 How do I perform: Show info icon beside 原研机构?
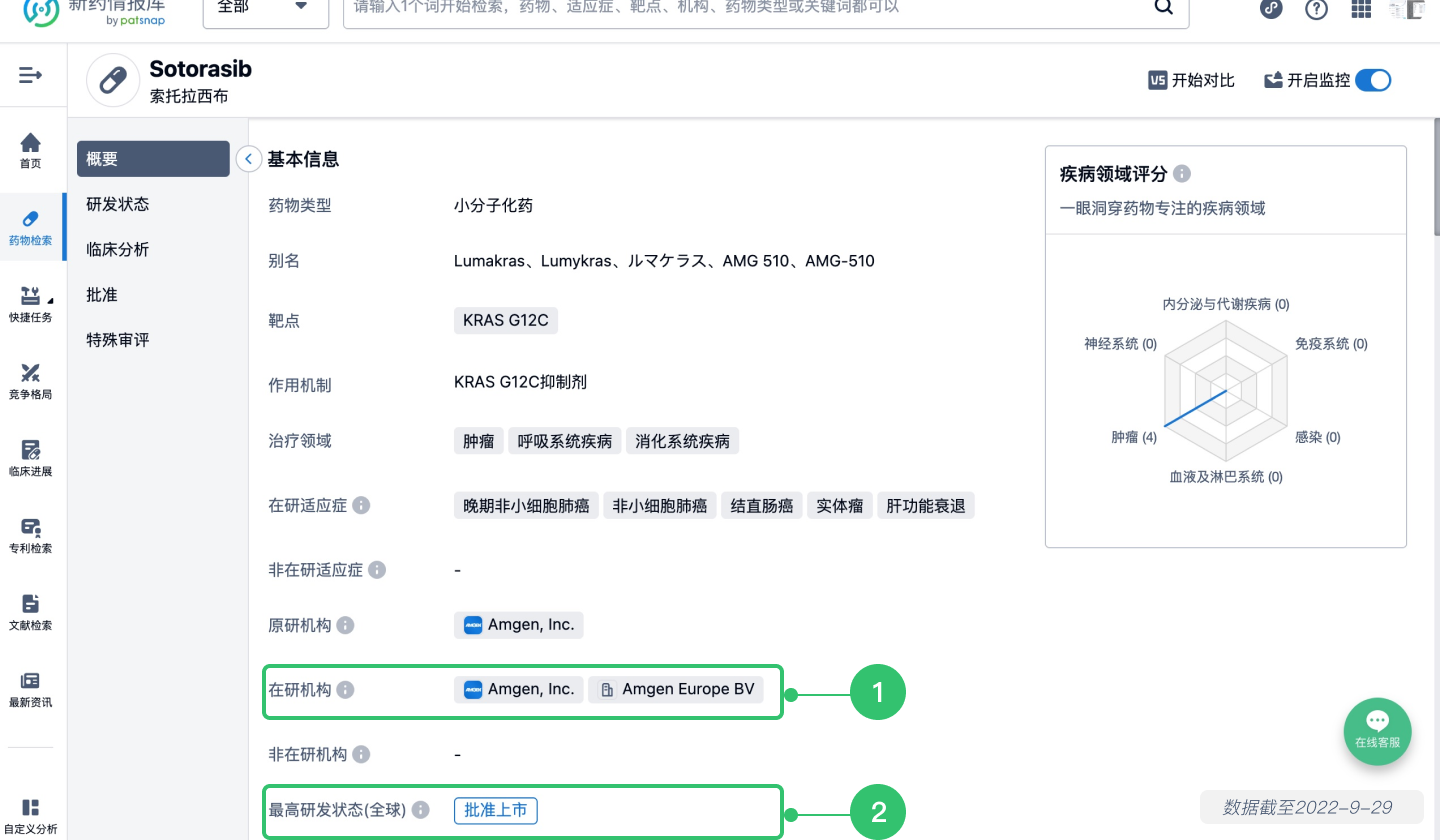pos(345,626)
